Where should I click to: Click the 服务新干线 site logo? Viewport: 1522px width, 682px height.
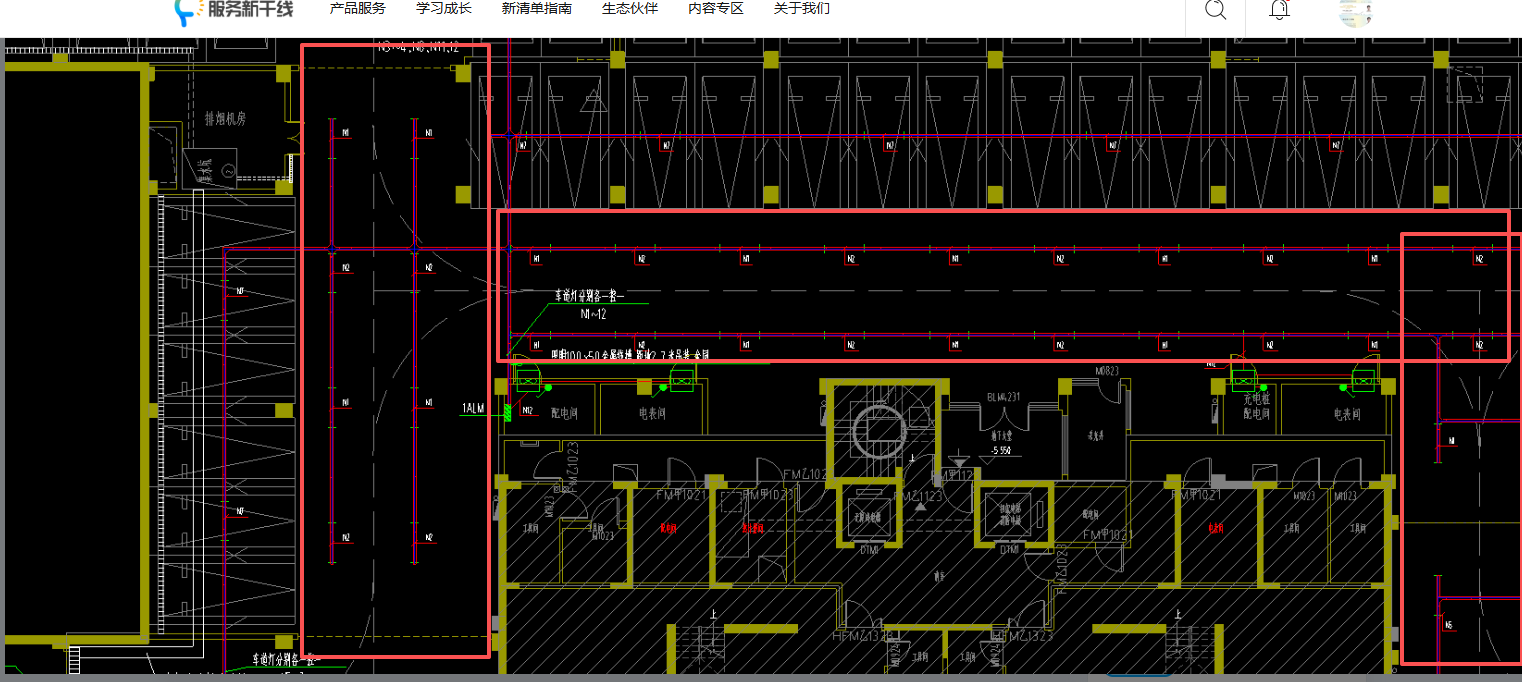[x=234, y=10]
